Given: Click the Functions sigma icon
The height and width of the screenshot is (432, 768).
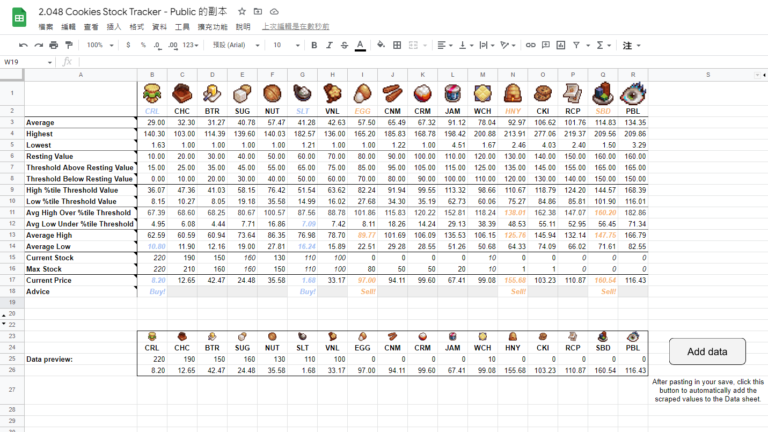Looking at the screenshot, I should [600, 45].
